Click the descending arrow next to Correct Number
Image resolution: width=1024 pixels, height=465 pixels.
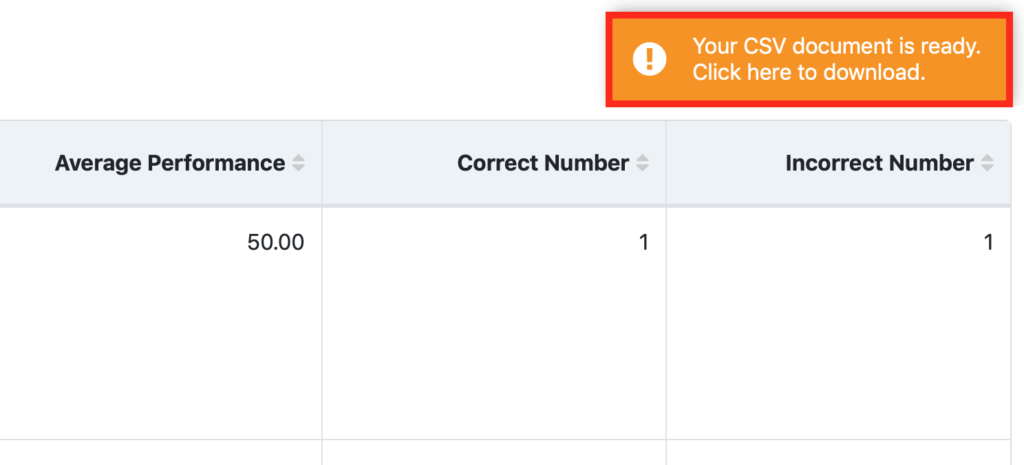pos(643,168)
